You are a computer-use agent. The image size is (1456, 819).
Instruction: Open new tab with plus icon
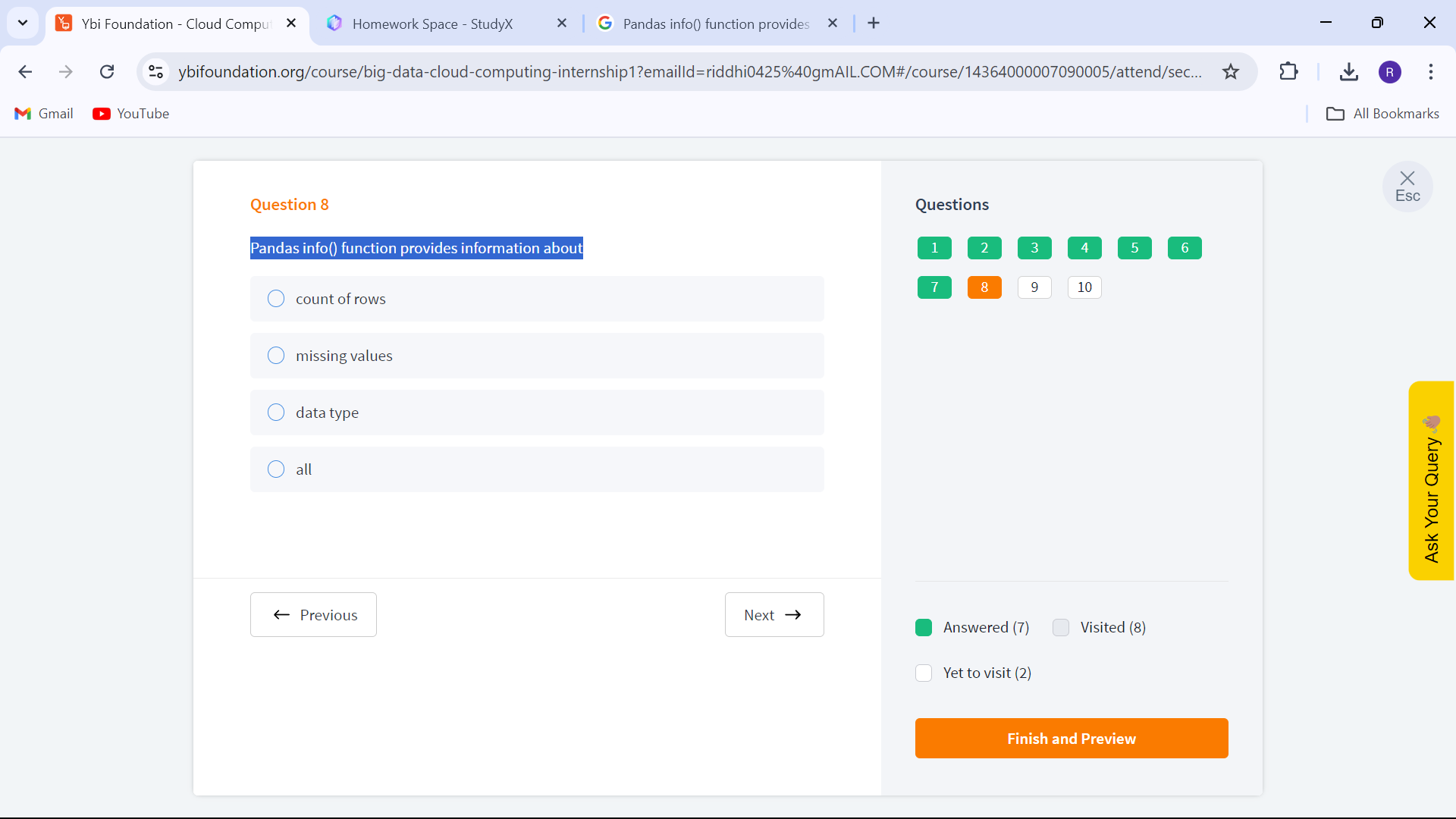(x=874, y=24)
